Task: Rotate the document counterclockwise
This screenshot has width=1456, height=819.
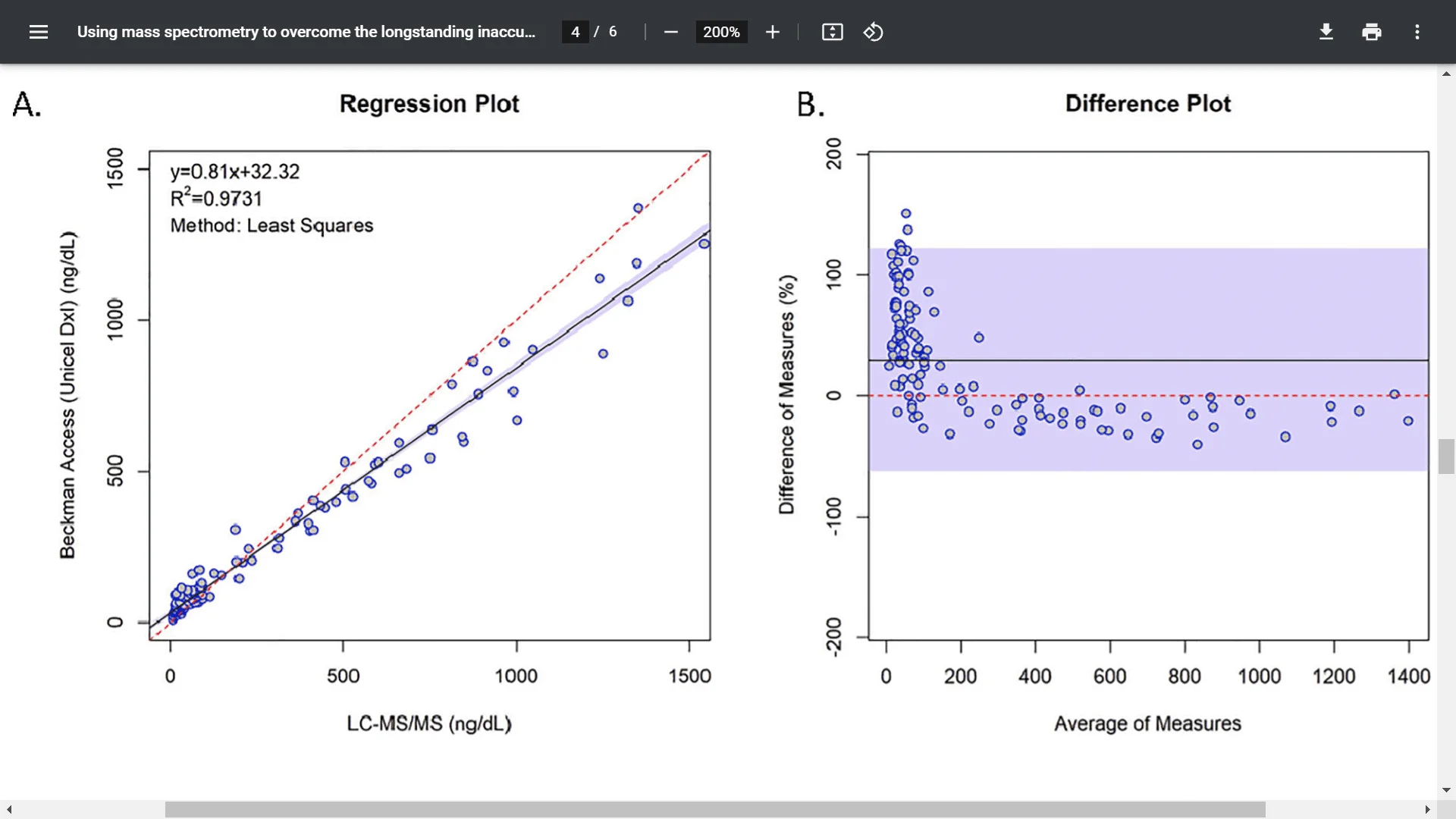Action: coord(873,32)
